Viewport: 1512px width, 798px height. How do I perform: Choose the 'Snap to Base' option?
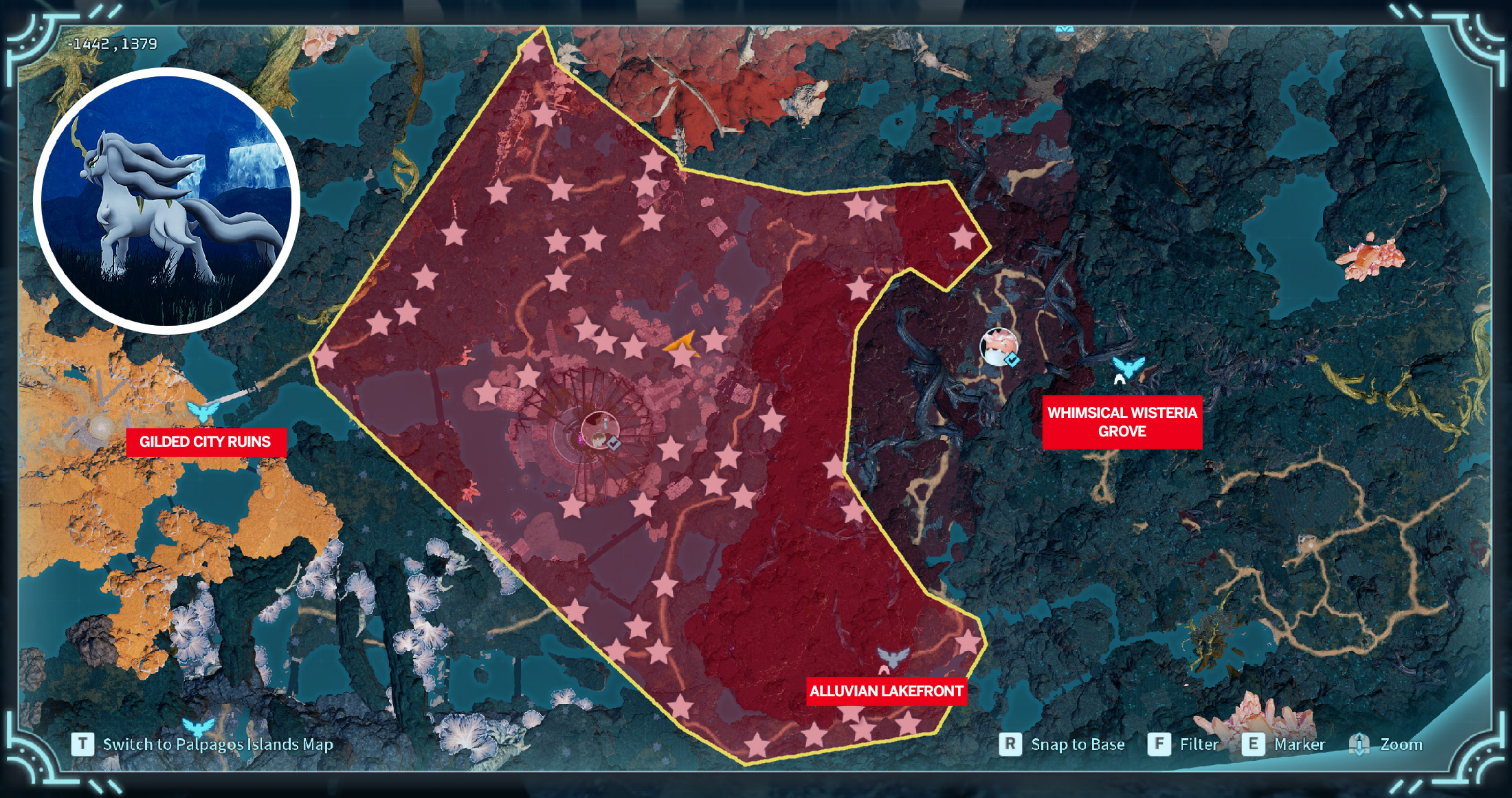point(1078,744)
